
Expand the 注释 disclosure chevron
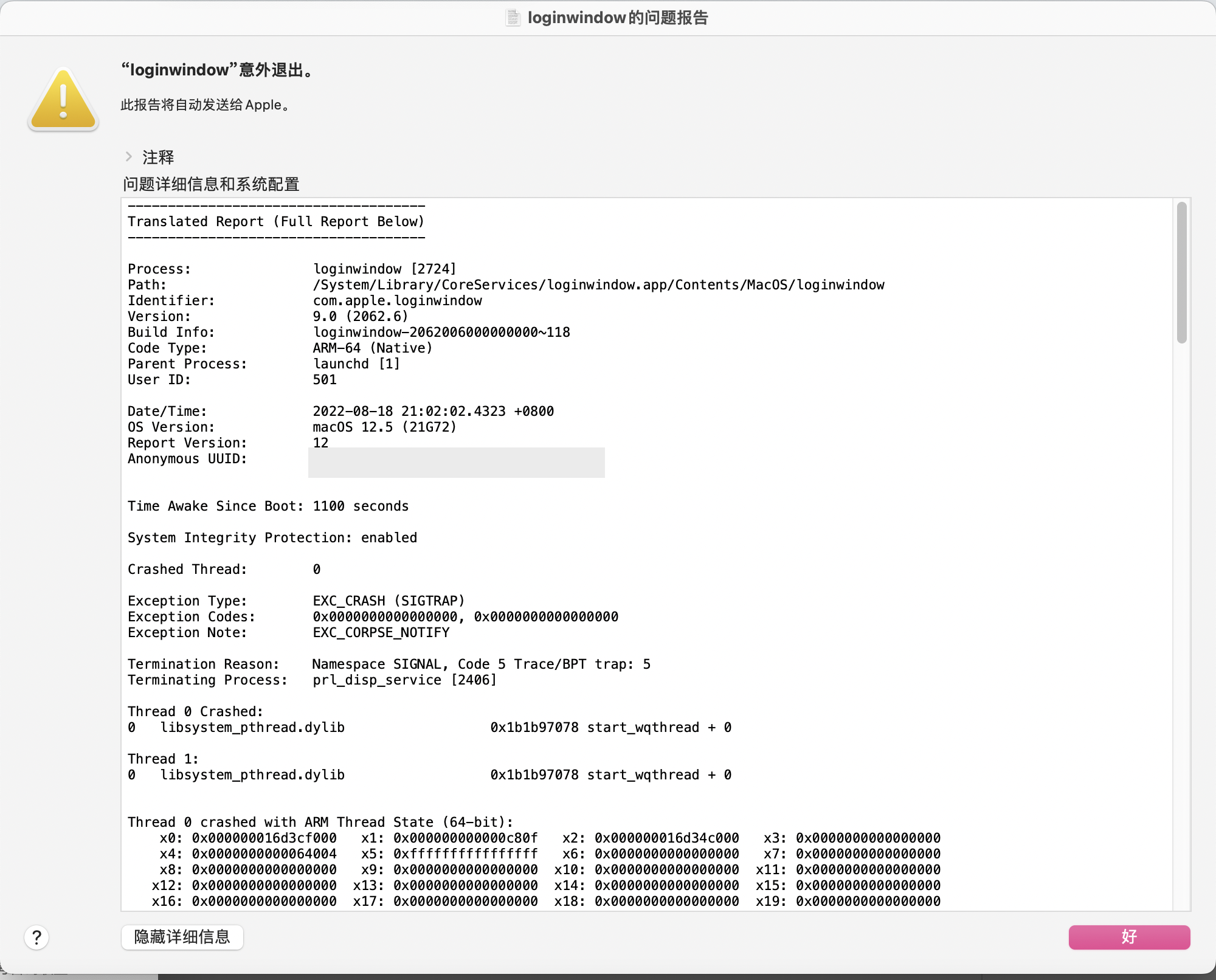(129, 157)
